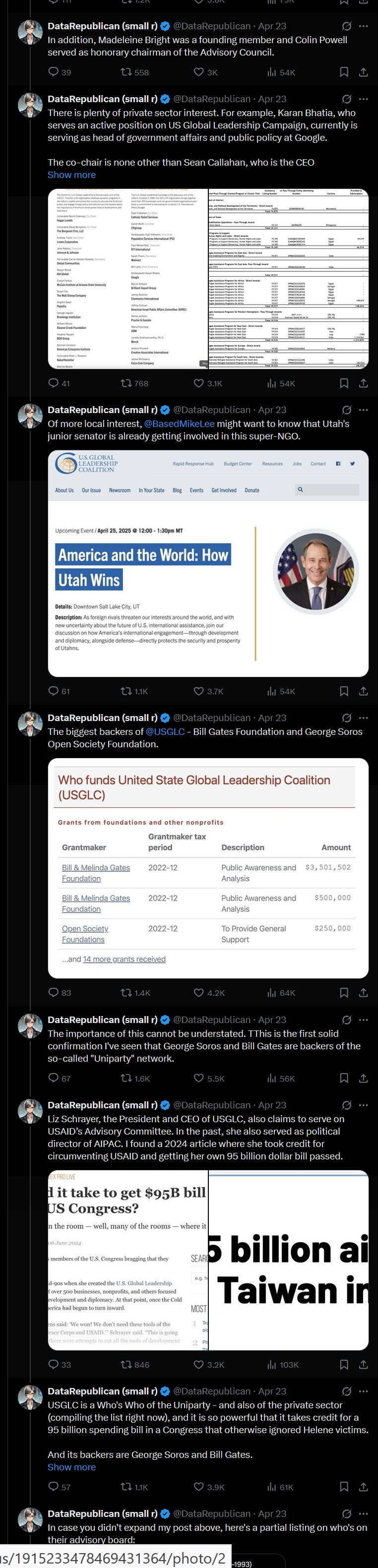Expand 'Show more' on the Karan Bhatia tweet
Screen dimensions: 378x1568
[72, 175]
